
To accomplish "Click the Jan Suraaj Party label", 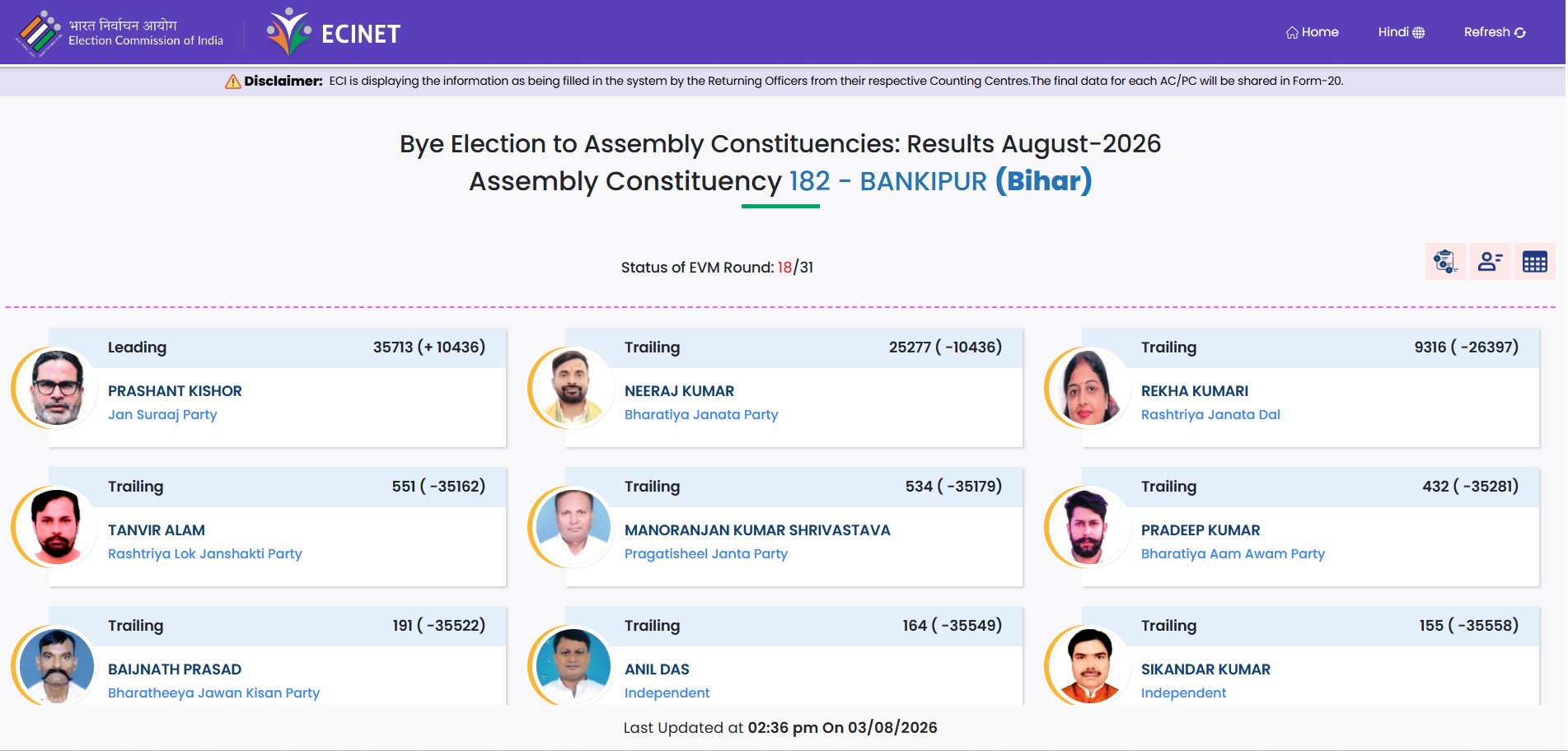I will click(x=162, y=414).
